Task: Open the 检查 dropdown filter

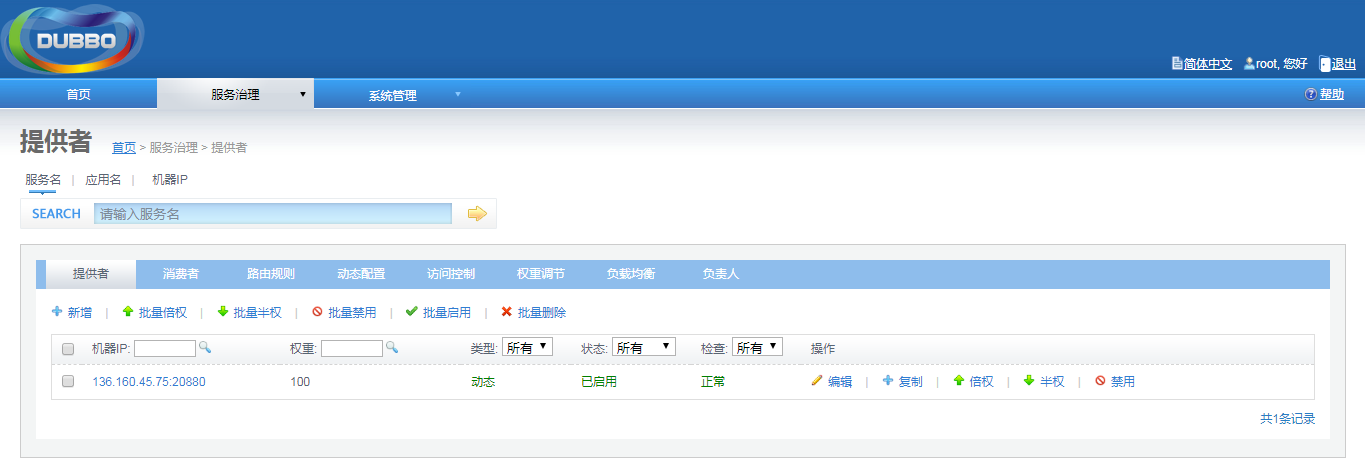Action: tap(757, 347)
